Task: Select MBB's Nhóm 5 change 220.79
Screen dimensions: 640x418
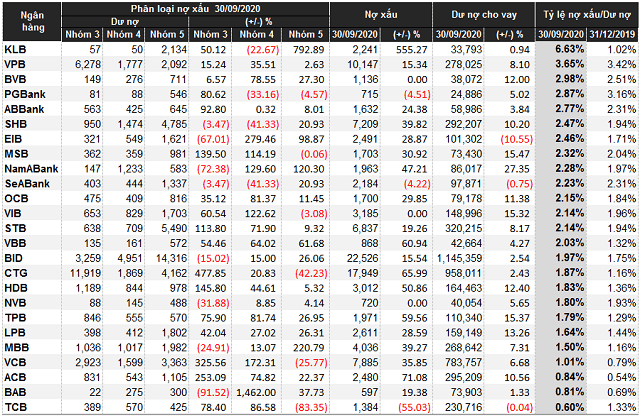Action: (309, 348)
